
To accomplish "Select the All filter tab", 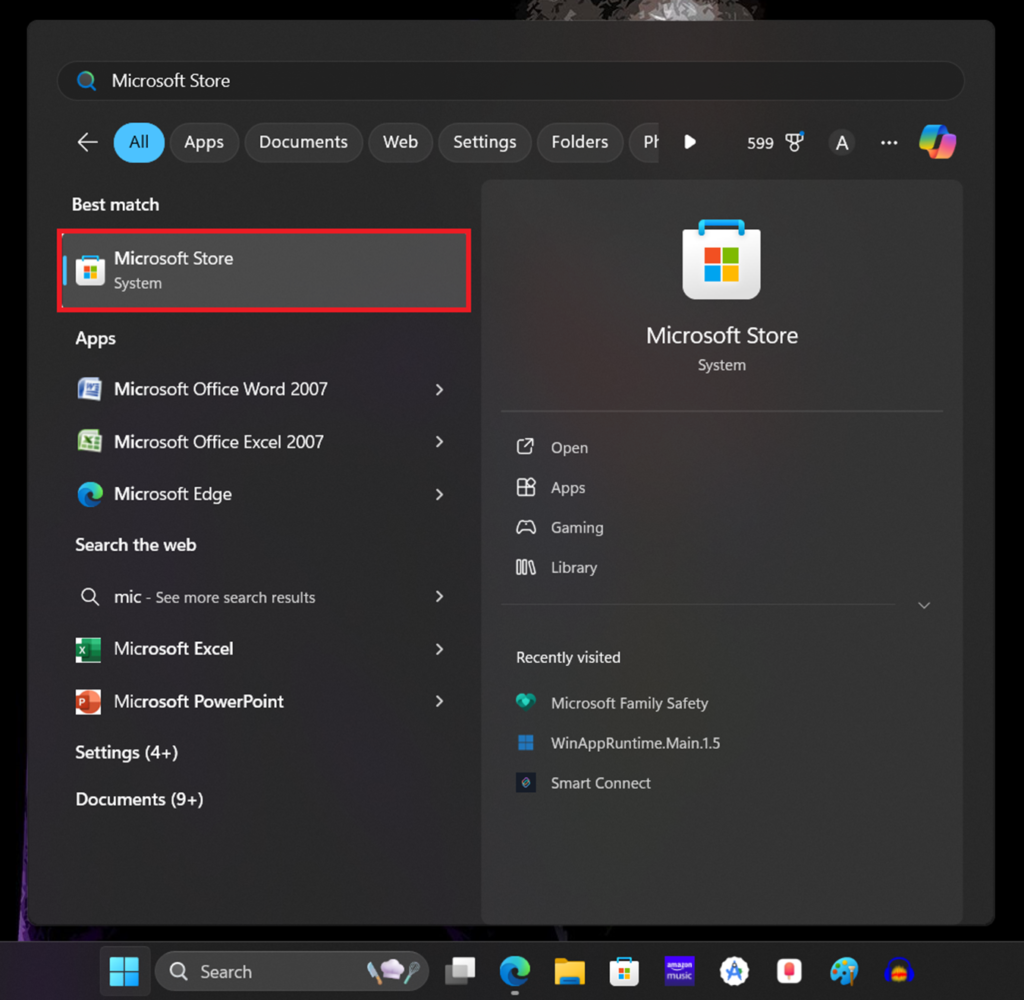I will click(138, 142).
